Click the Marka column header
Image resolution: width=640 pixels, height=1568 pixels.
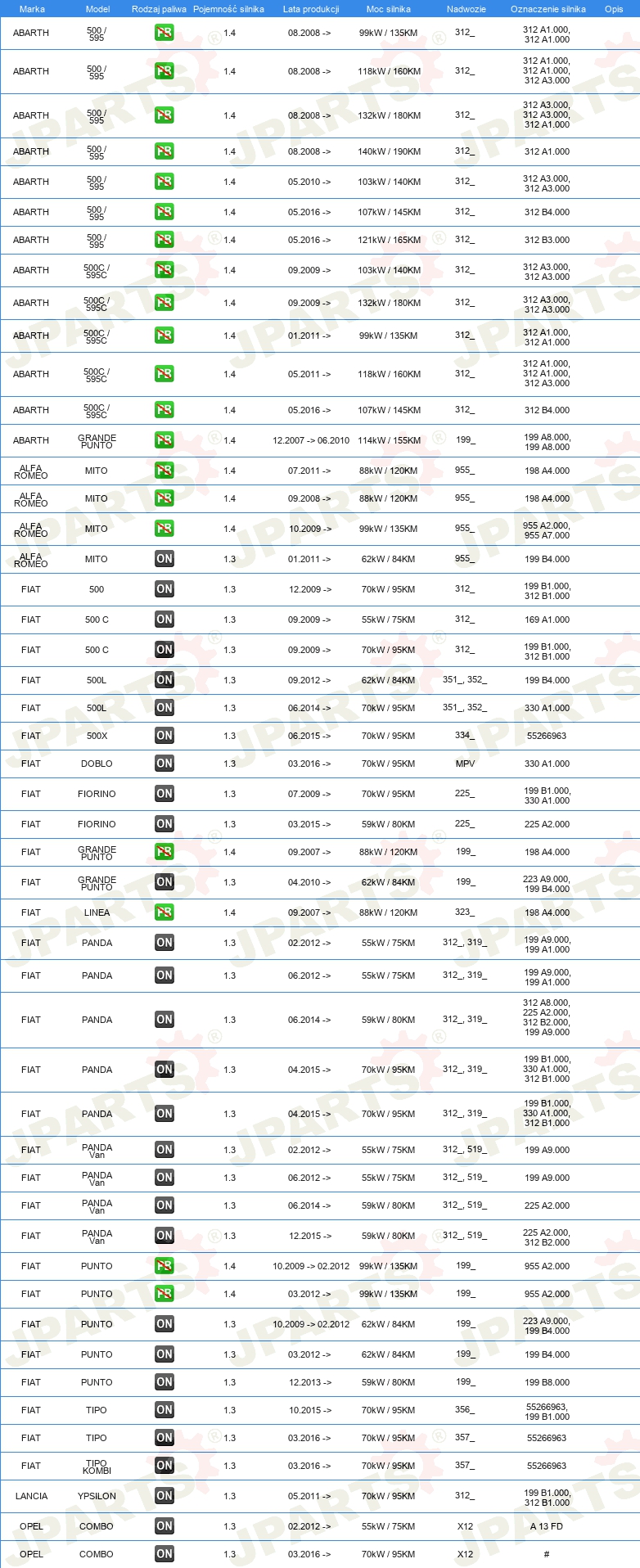(x=32, y=9)
